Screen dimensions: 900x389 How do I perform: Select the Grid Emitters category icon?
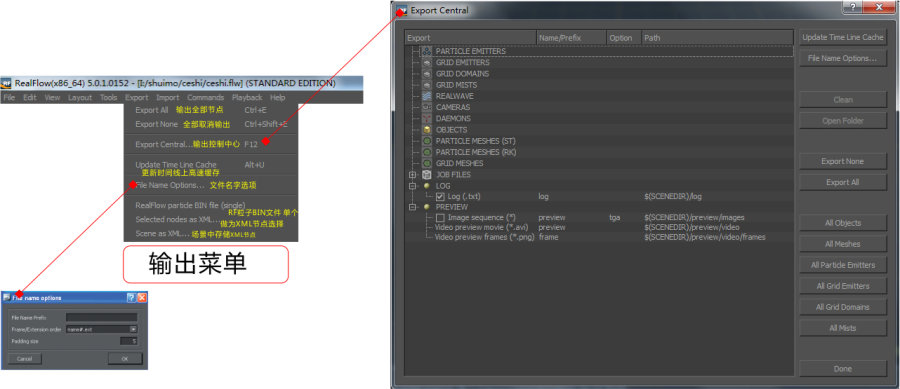coord(426,63)
